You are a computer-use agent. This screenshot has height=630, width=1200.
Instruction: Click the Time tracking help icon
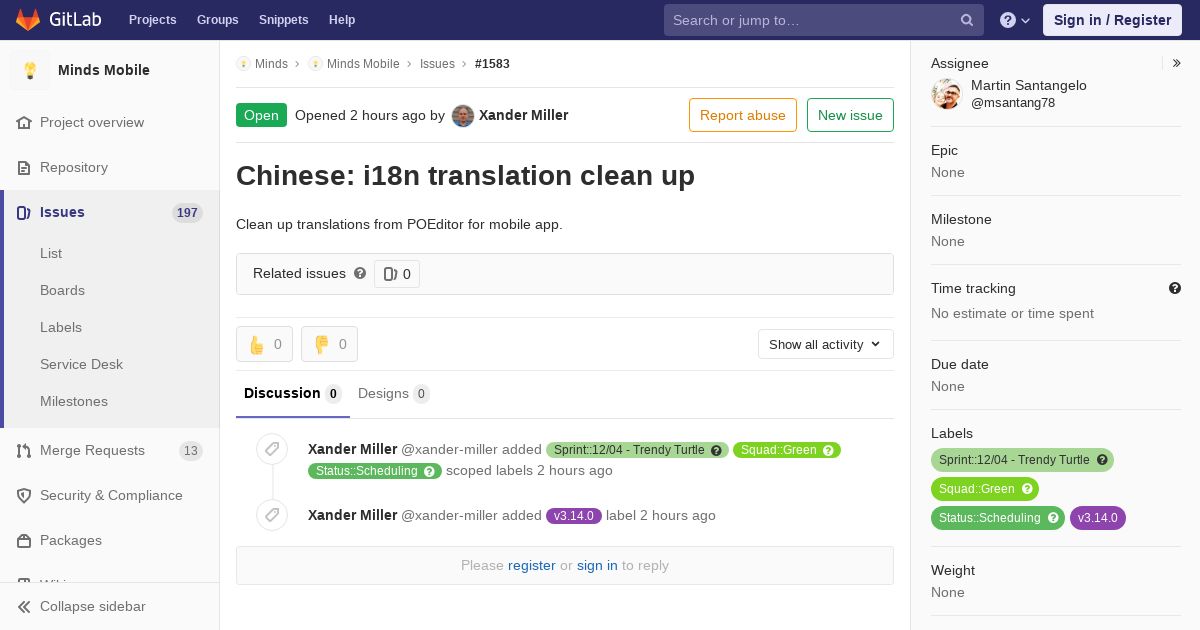(1175, 288)
